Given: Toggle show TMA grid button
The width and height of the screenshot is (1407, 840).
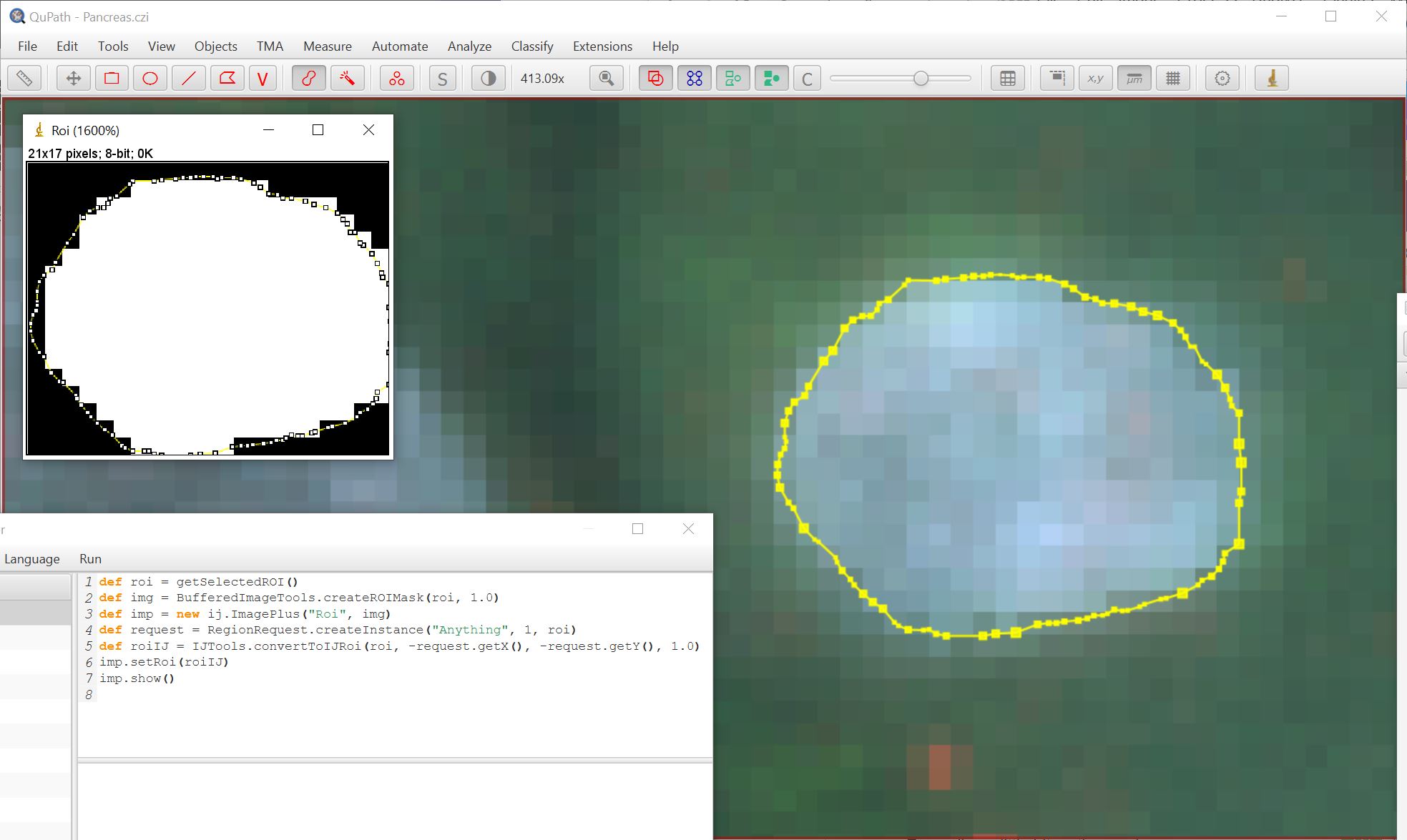Looking at the screenshot, I should coord(695,78).
